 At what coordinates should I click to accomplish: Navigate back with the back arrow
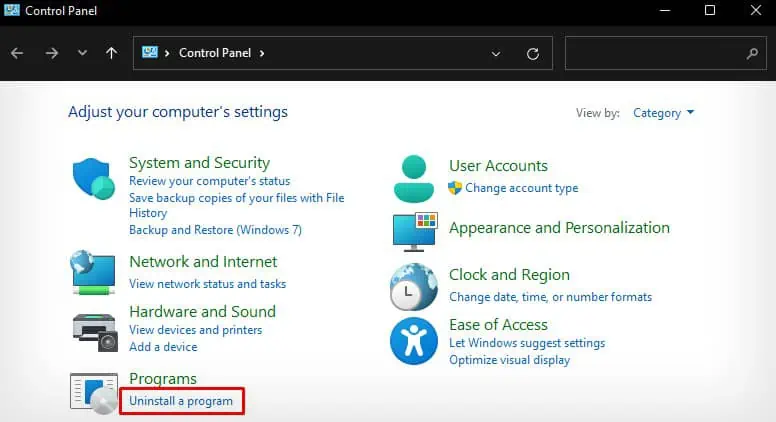pos(17,53)
